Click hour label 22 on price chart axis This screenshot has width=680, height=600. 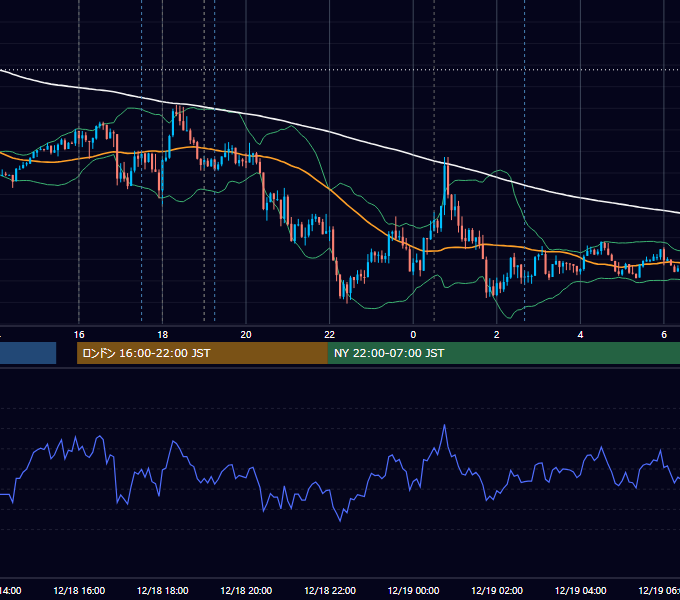click(x=330, y=335)
